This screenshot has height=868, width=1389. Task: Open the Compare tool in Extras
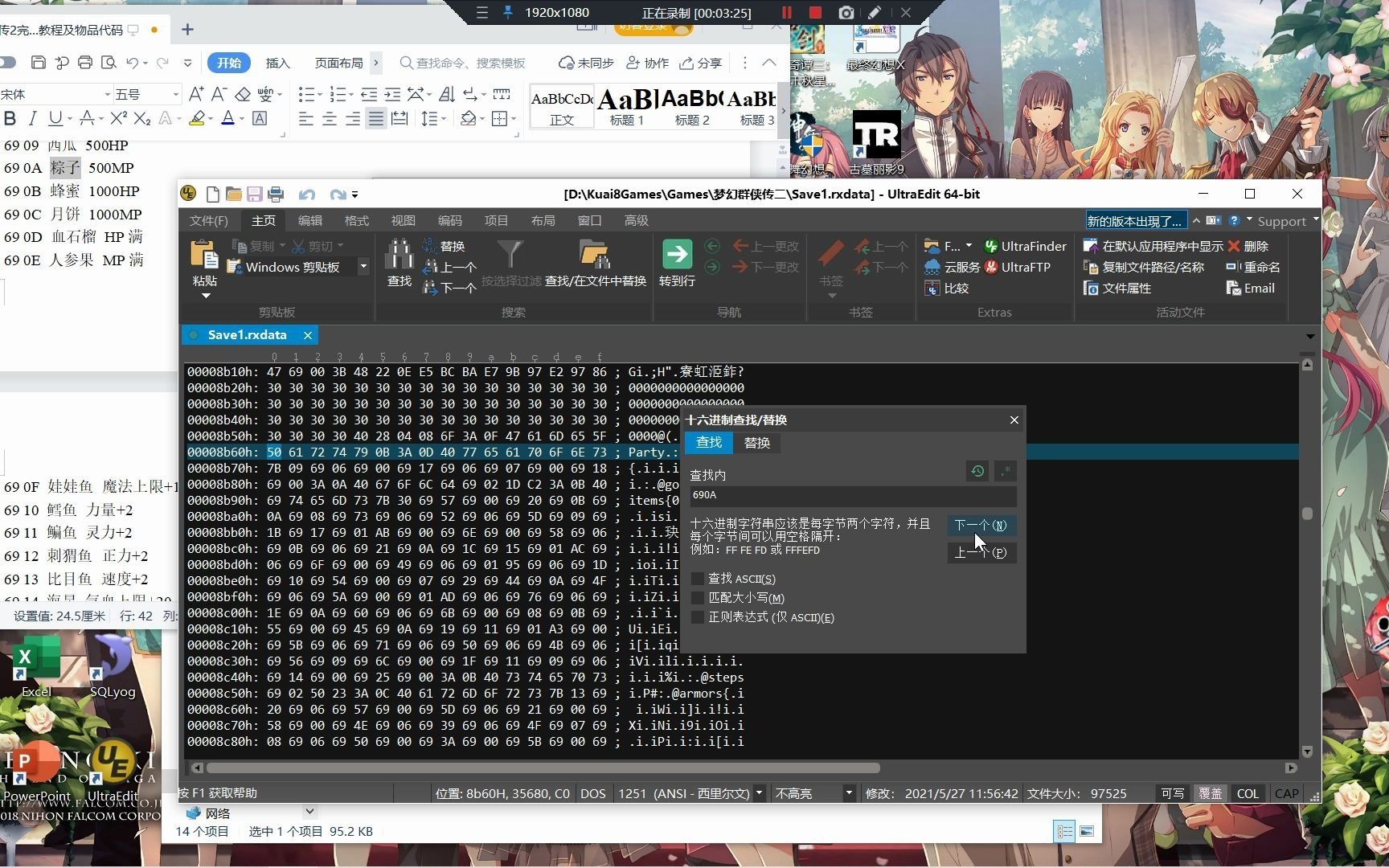946,288
